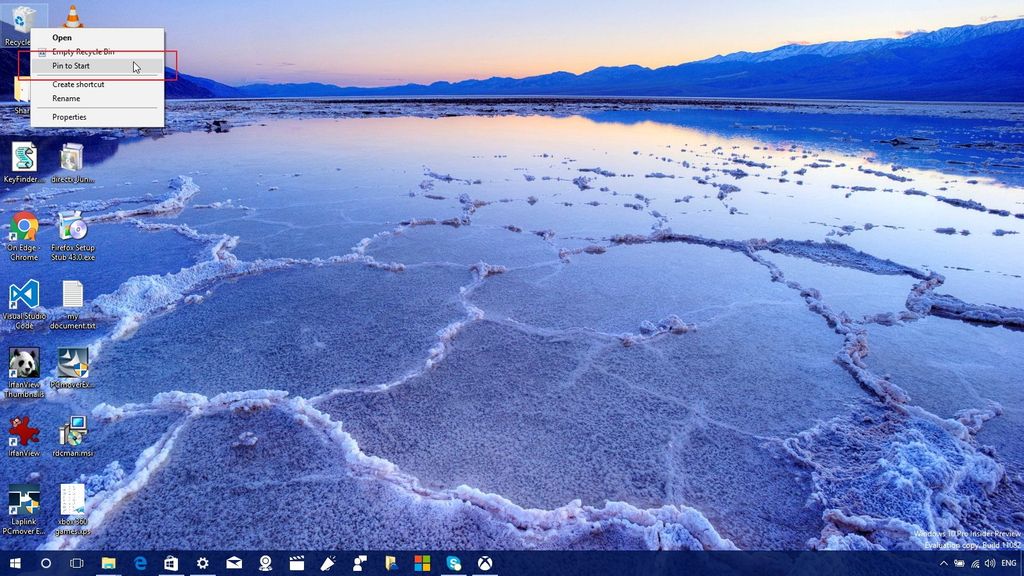This screenshot has width=1024, height=576.
Task: Open the ENG language switcher
Action: pos(1009,563)
